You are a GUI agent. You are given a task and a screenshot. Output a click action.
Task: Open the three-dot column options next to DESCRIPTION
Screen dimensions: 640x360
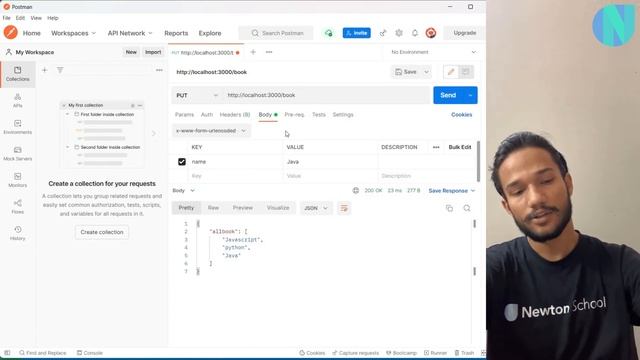[436, 147]
